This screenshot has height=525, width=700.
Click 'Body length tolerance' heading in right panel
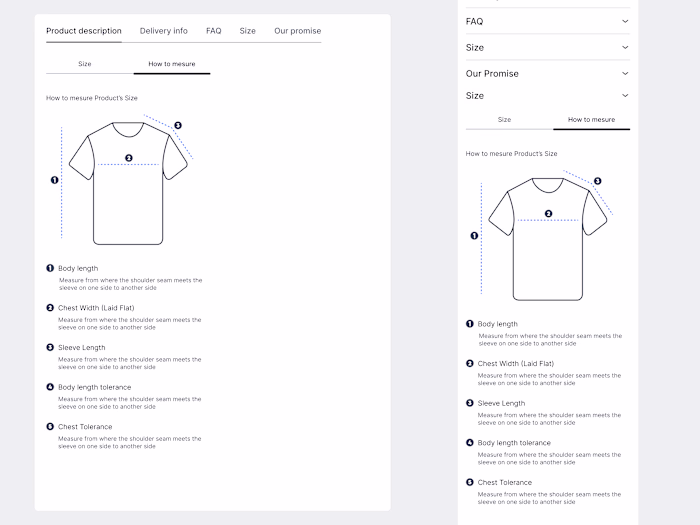[514, 443]
